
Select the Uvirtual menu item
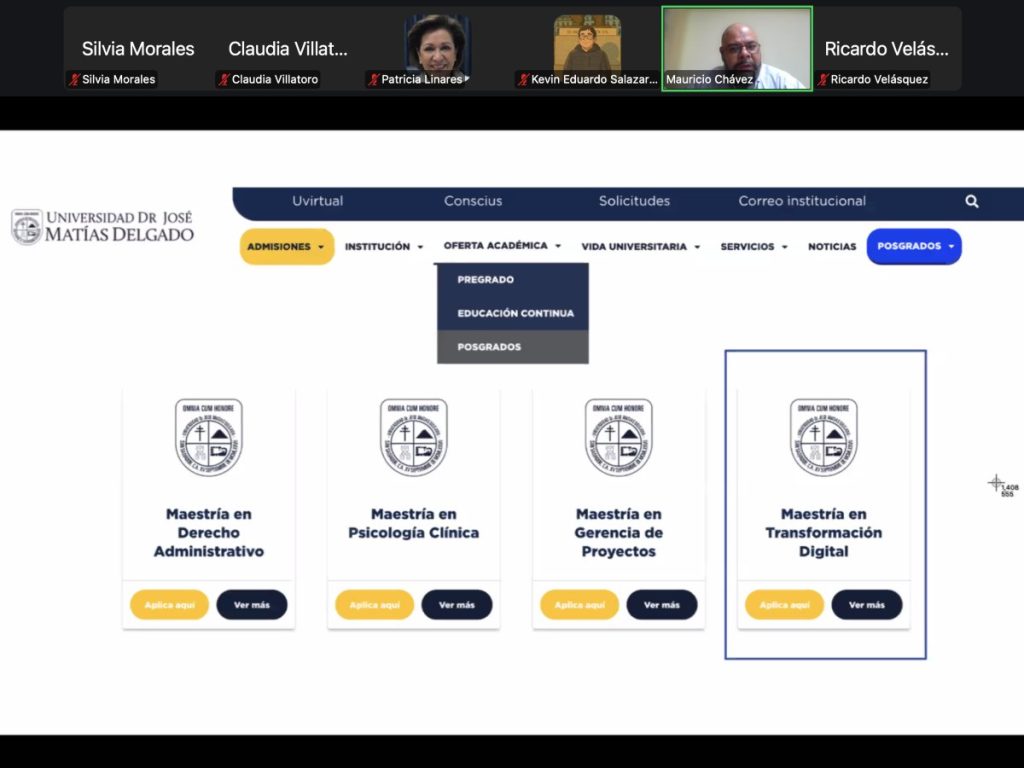tap(317, 201)
